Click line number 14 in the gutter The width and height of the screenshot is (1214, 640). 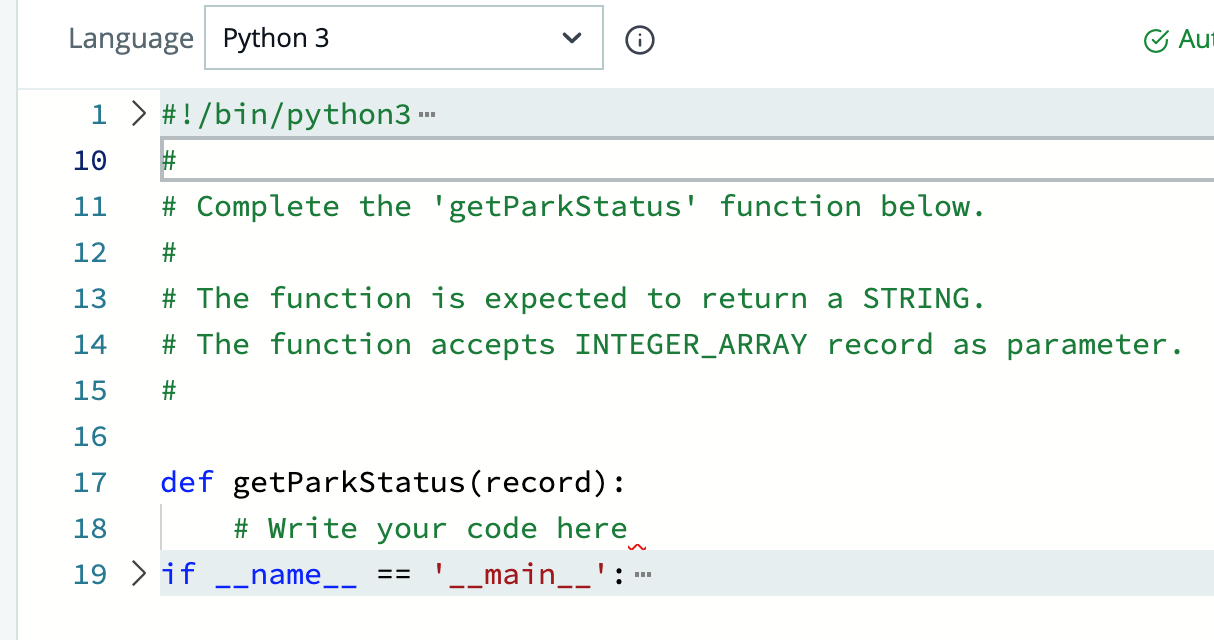(x=90, y=344)
